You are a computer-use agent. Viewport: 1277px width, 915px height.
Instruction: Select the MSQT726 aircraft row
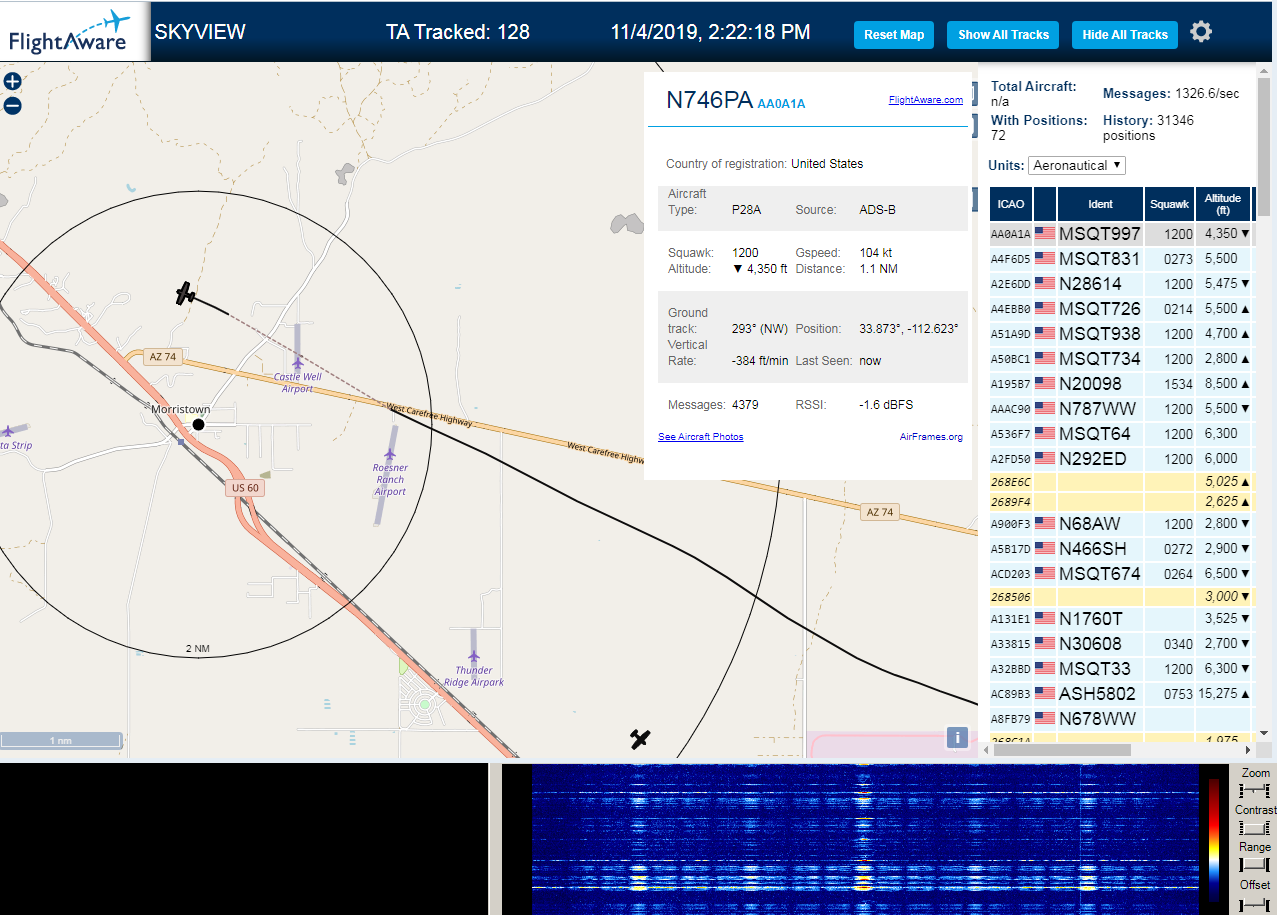[x=1120, y=309]
